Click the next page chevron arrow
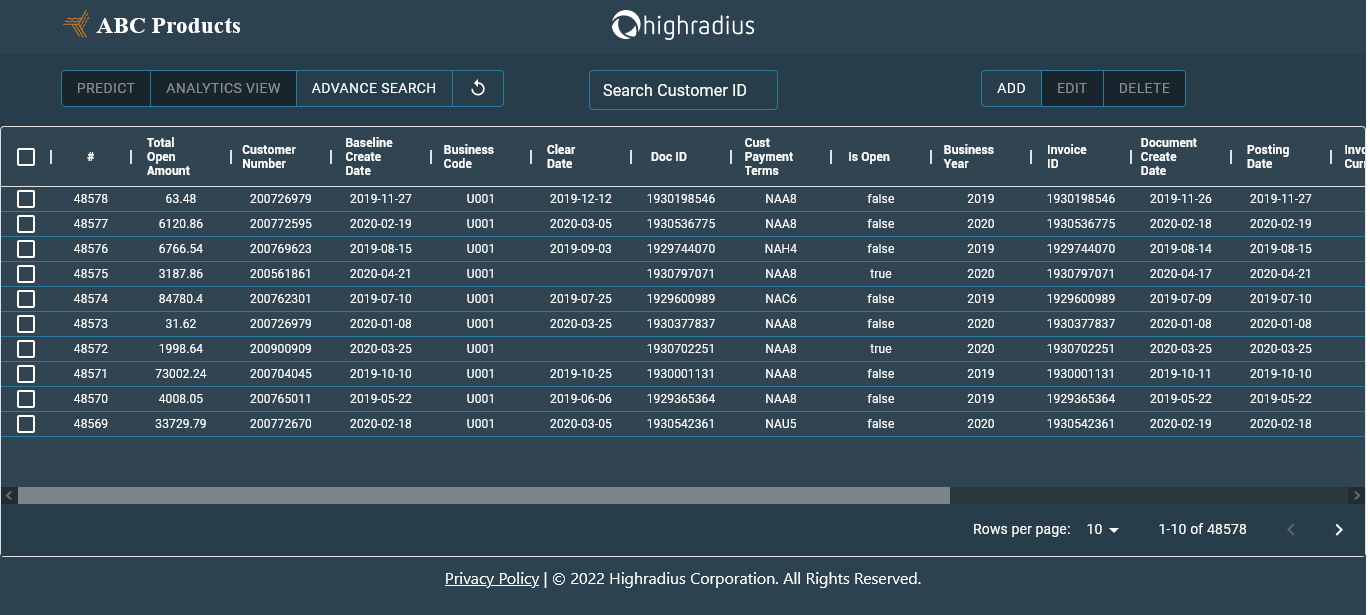Image resolution: width=1370 pixels, height=615 pixels. tap(1338, 529)
